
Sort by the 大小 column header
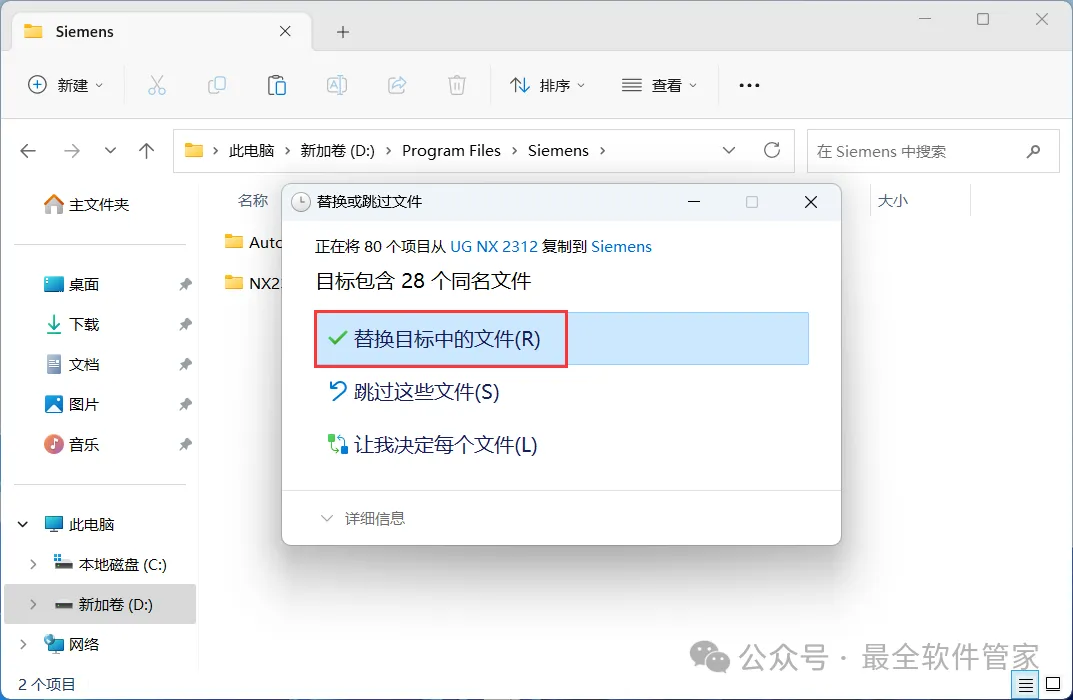(x=892, y=200)
